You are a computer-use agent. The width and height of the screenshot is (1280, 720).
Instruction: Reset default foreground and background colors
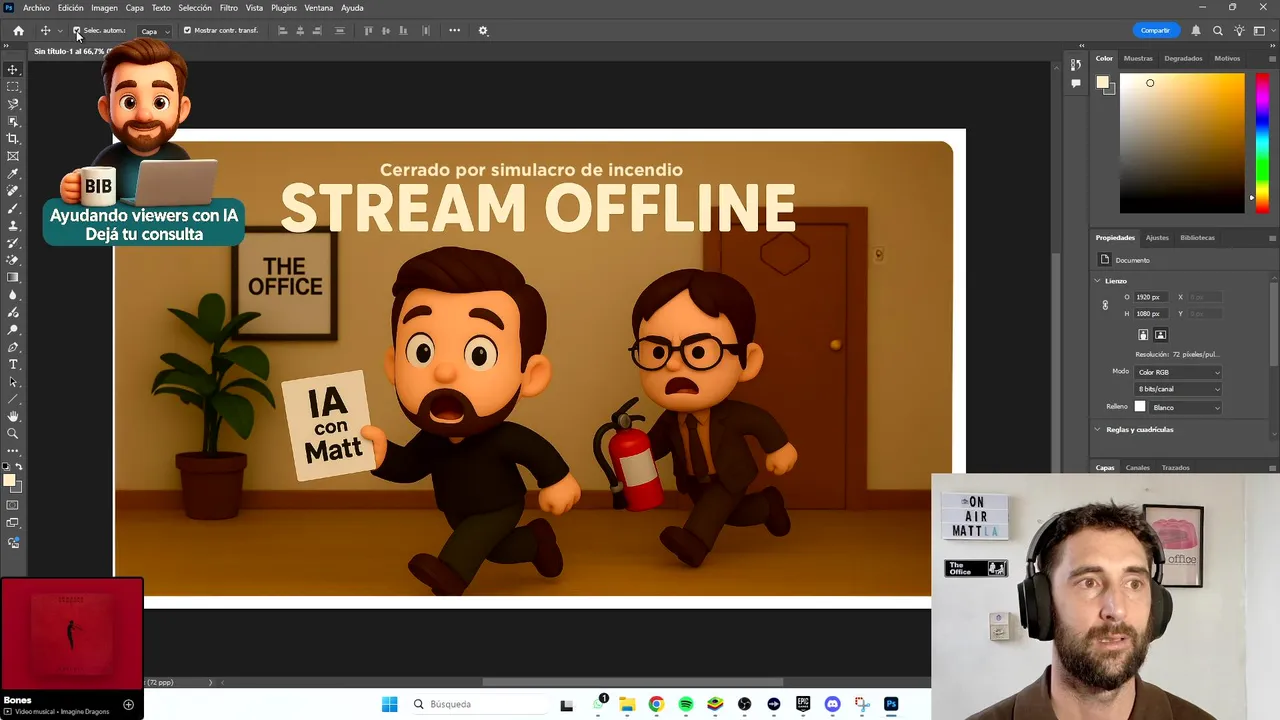click(x=6, y=467)
